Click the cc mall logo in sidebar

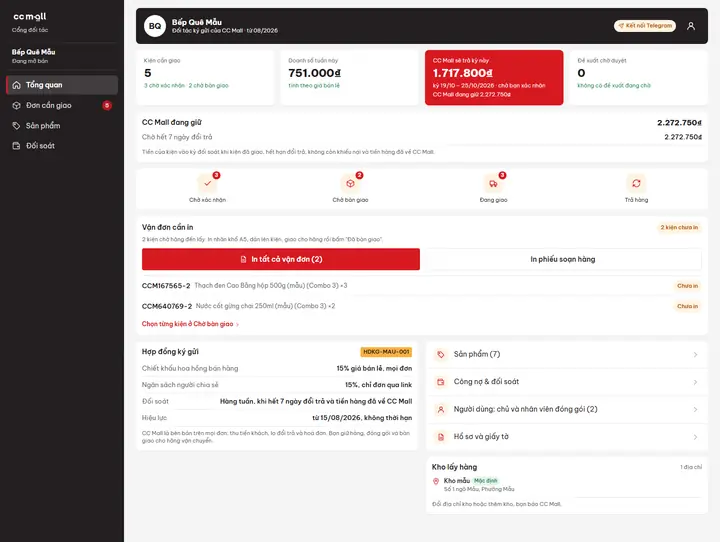click(30, 17)
